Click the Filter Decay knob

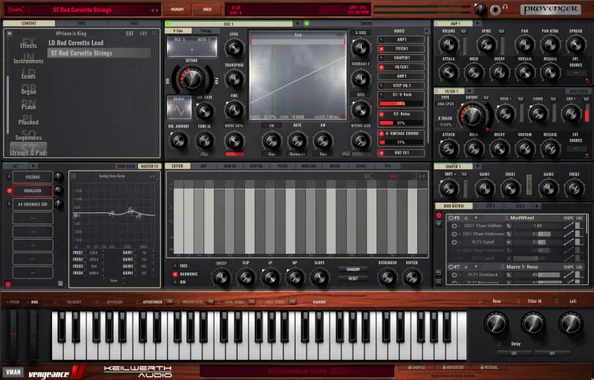(499, 148)
